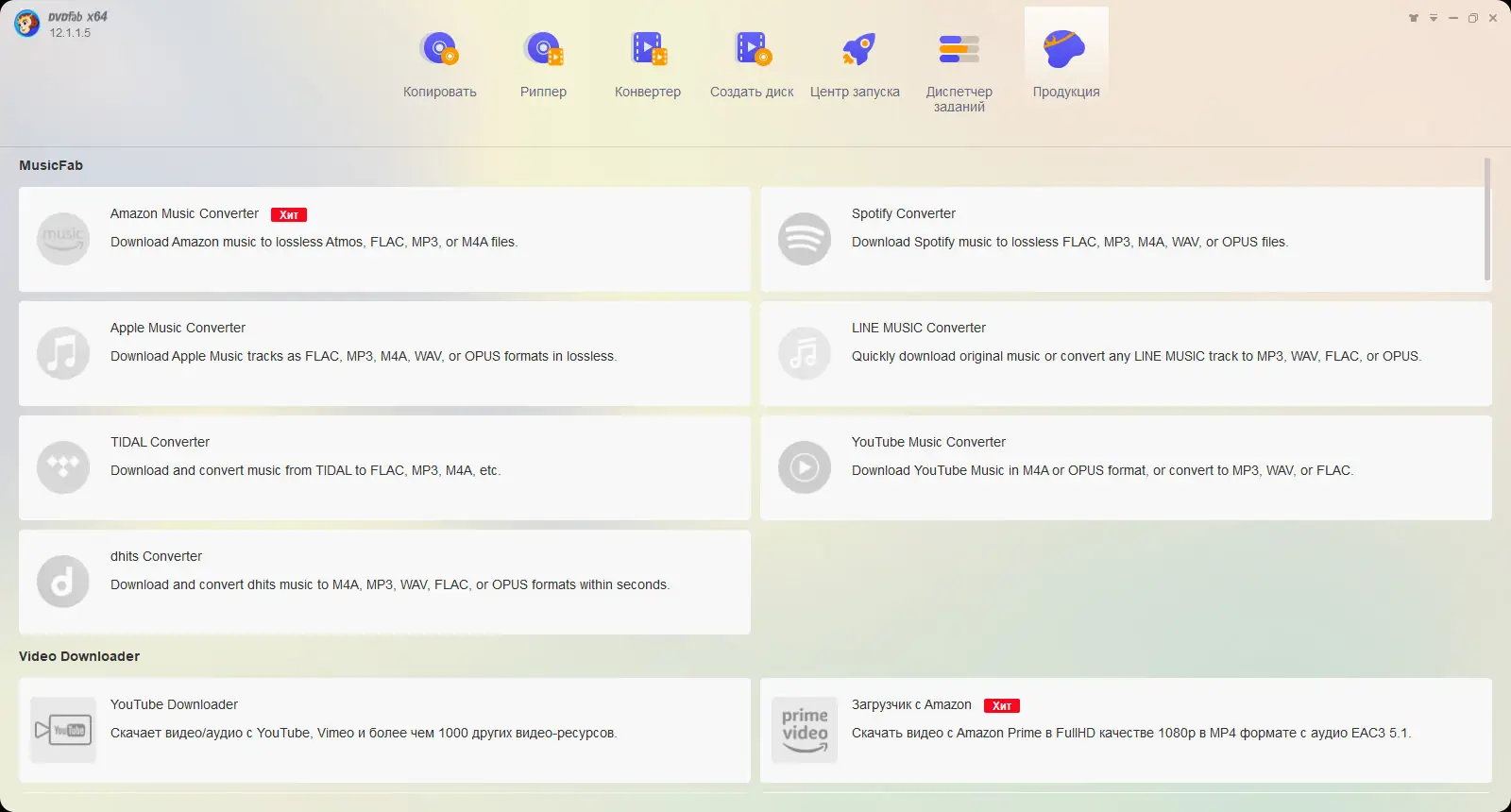Open the Копировать module

tap(440, 64)
